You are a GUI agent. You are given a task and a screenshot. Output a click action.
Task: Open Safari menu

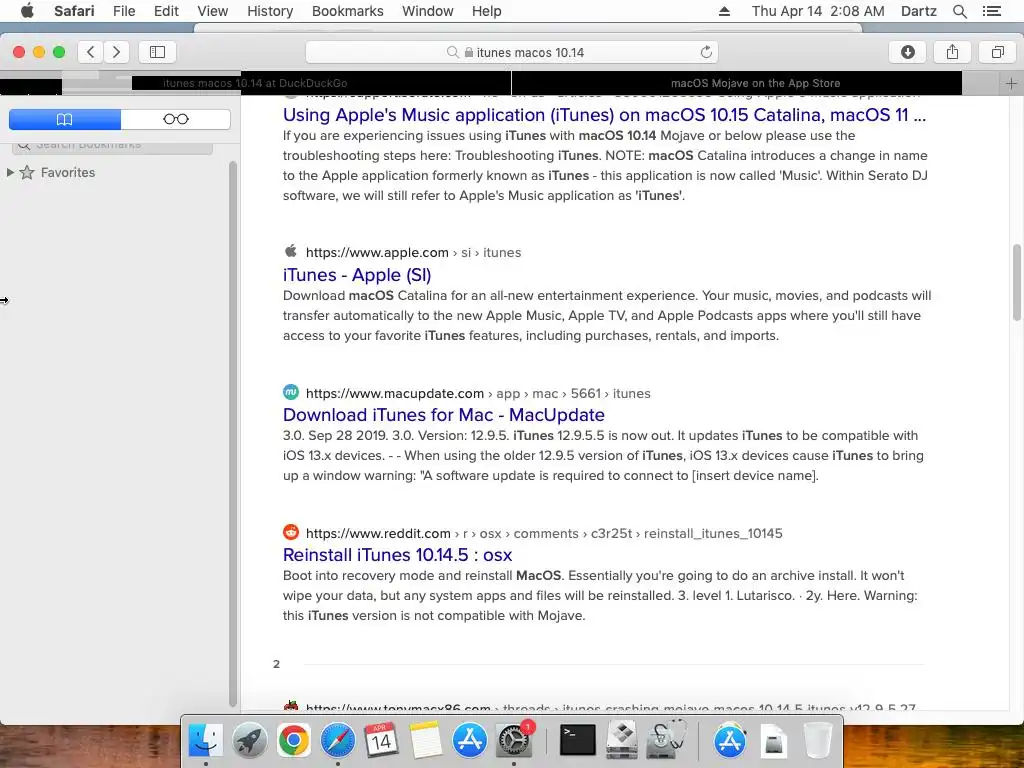(x=74, y=11)
